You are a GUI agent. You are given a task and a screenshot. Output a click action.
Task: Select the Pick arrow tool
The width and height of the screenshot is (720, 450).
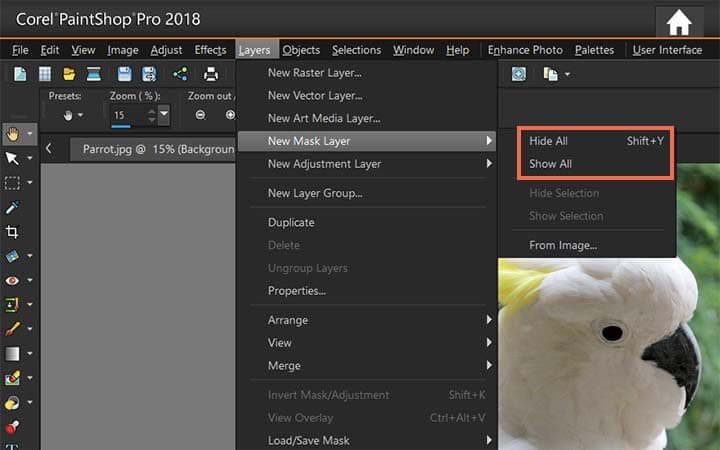[x=12, y=159]
